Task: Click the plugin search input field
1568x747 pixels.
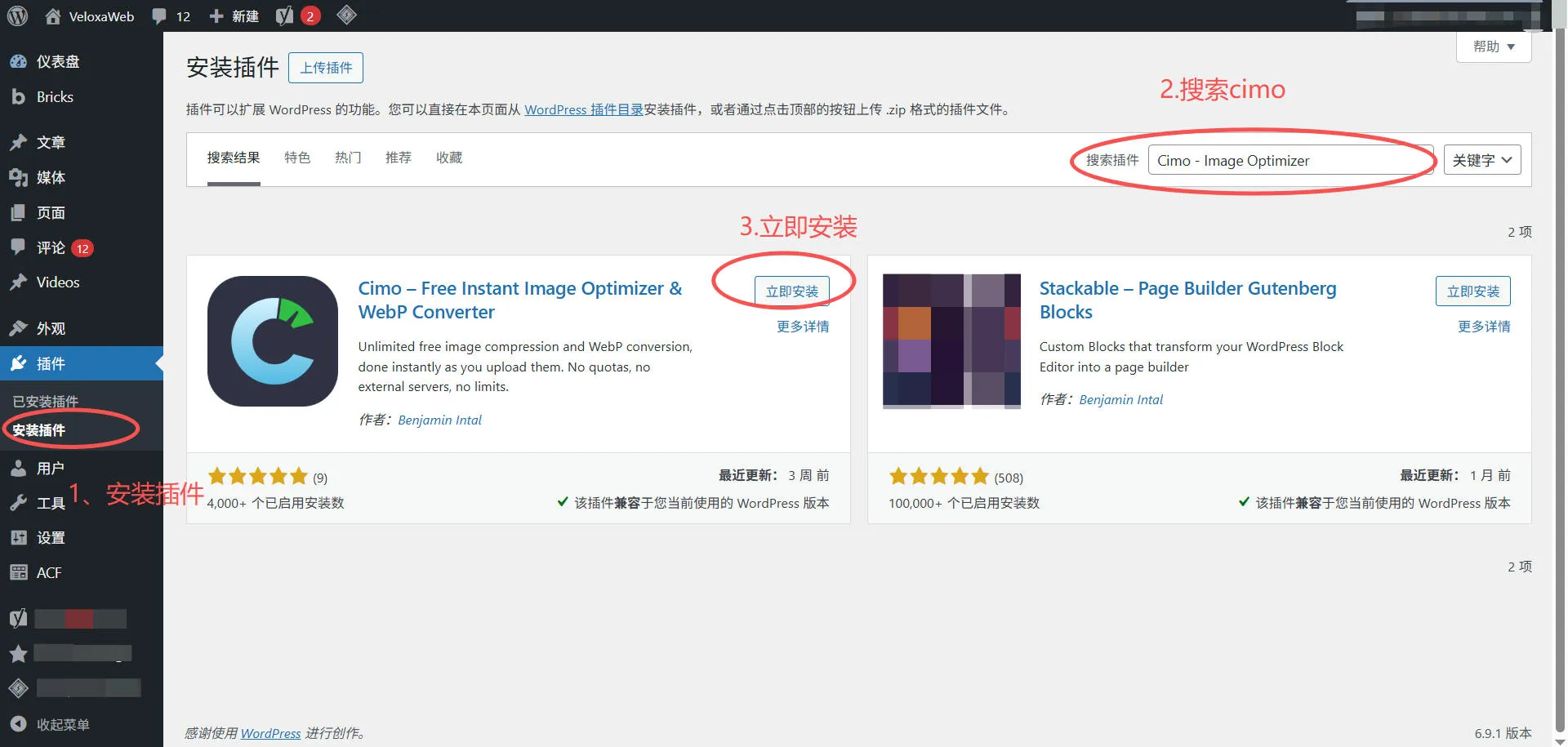Action: point(1290,161)
